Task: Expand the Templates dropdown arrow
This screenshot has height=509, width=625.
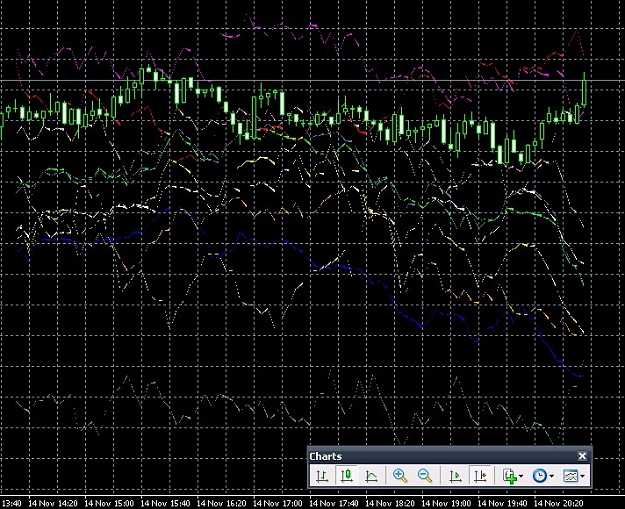Action: [x=583, y=476]
